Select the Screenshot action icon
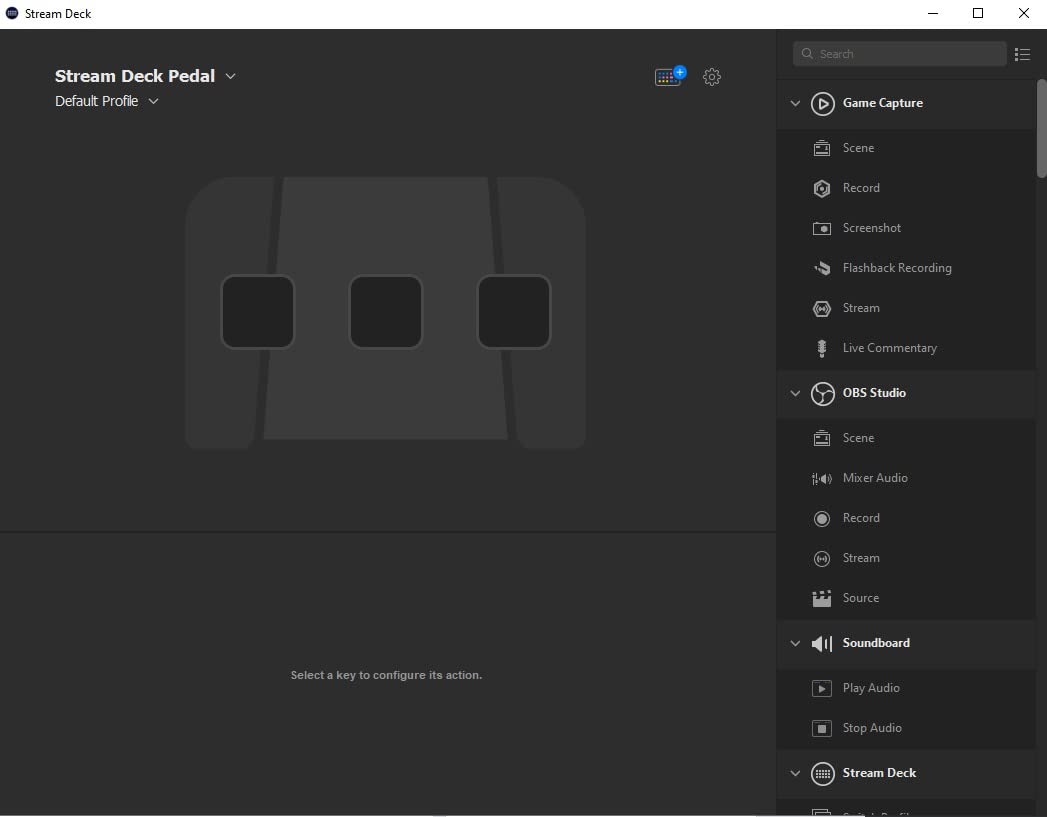Image resolution: width=1047 pixels, height=817 pixels. [821, 228]
